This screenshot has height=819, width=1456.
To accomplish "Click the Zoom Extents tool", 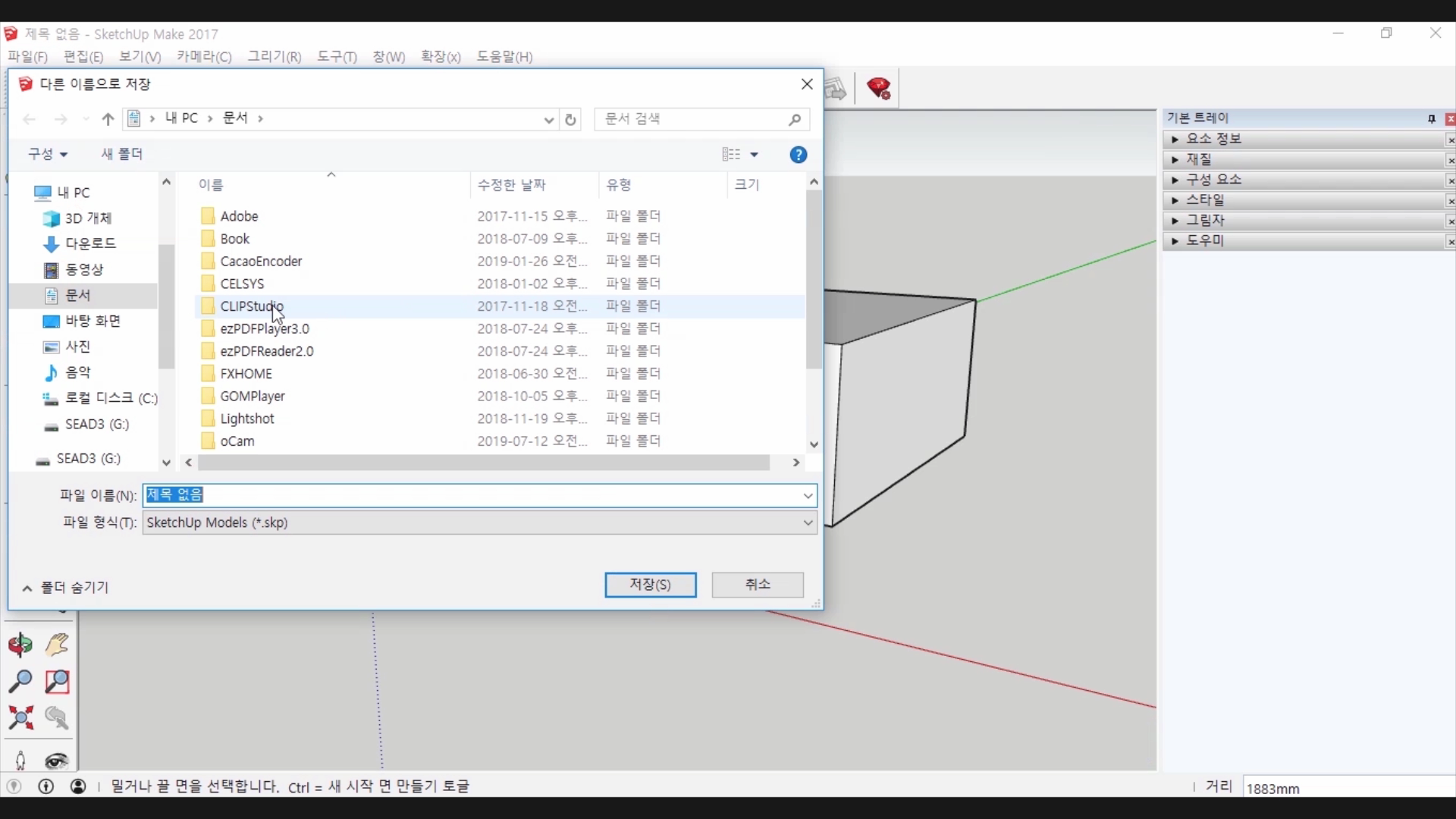I will [20, 717].
